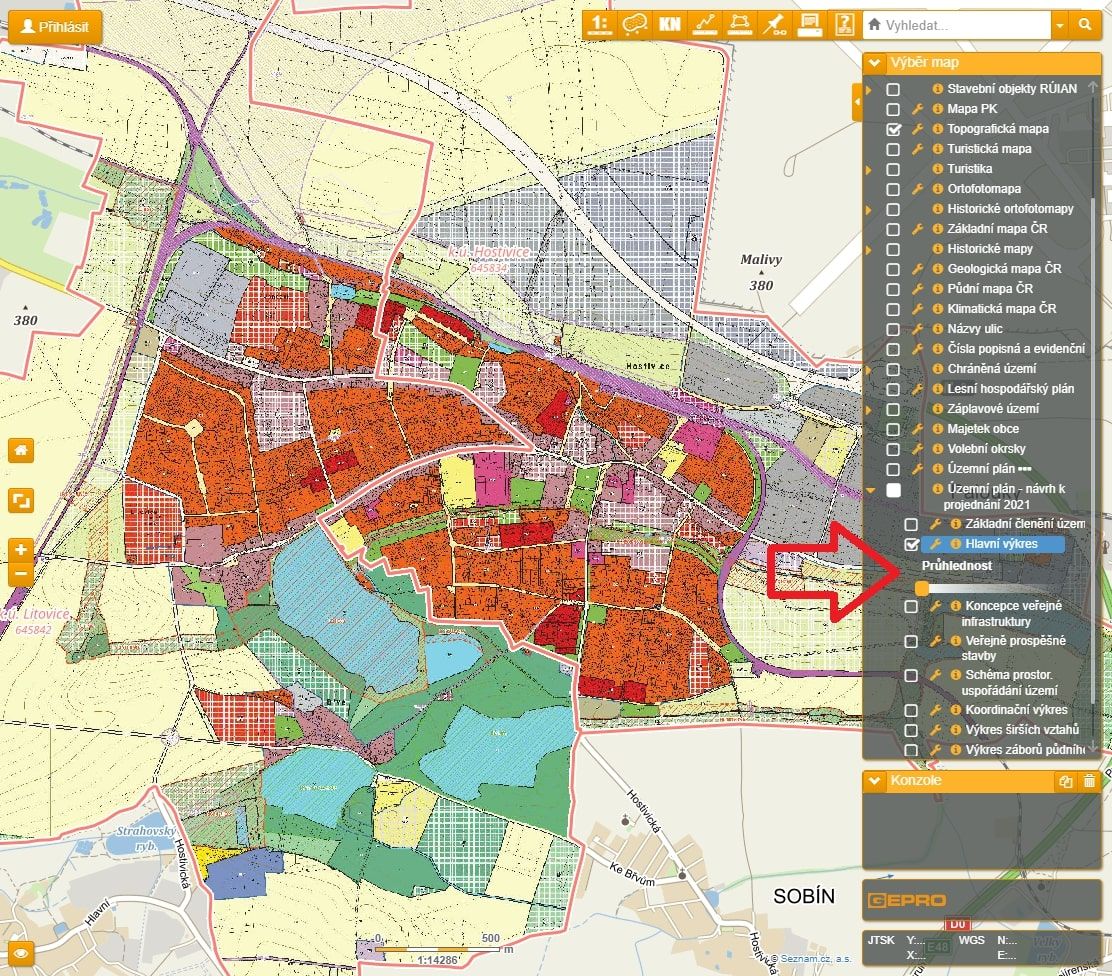Zoom in with the plus button
Screen dimensions: 1112x976
coord(21,549)
